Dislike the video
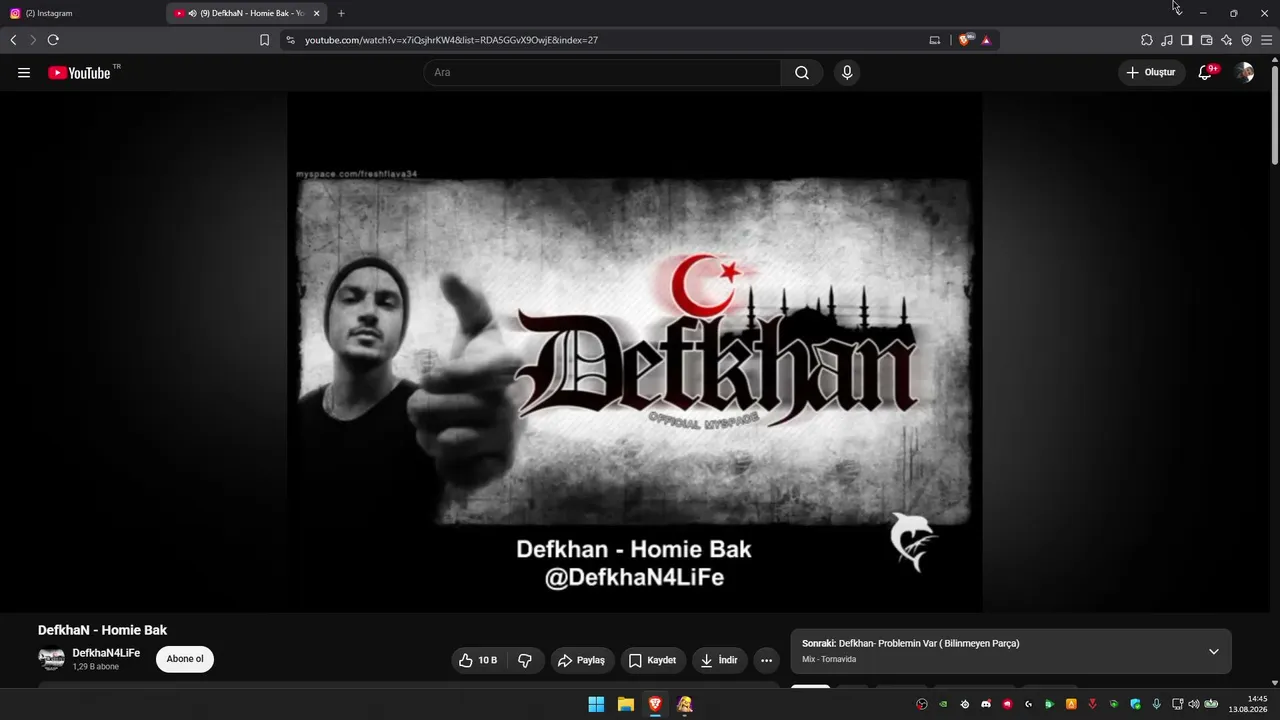The image size is (1280, 720). coord(525,660)
